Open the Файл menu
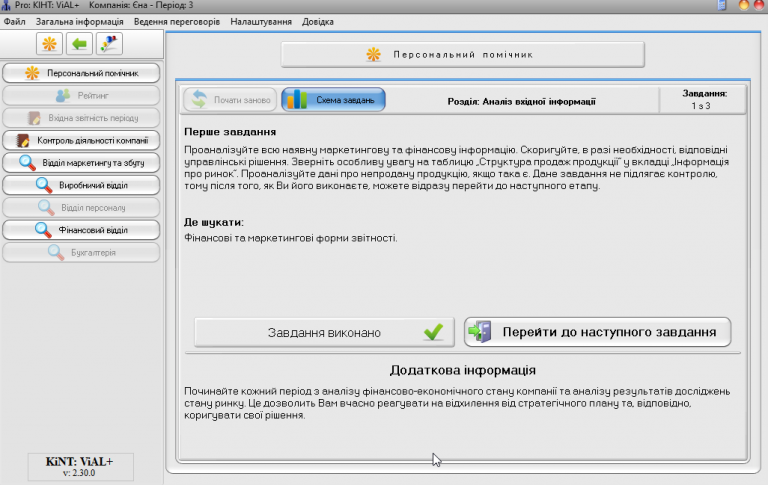 point(14,22)
